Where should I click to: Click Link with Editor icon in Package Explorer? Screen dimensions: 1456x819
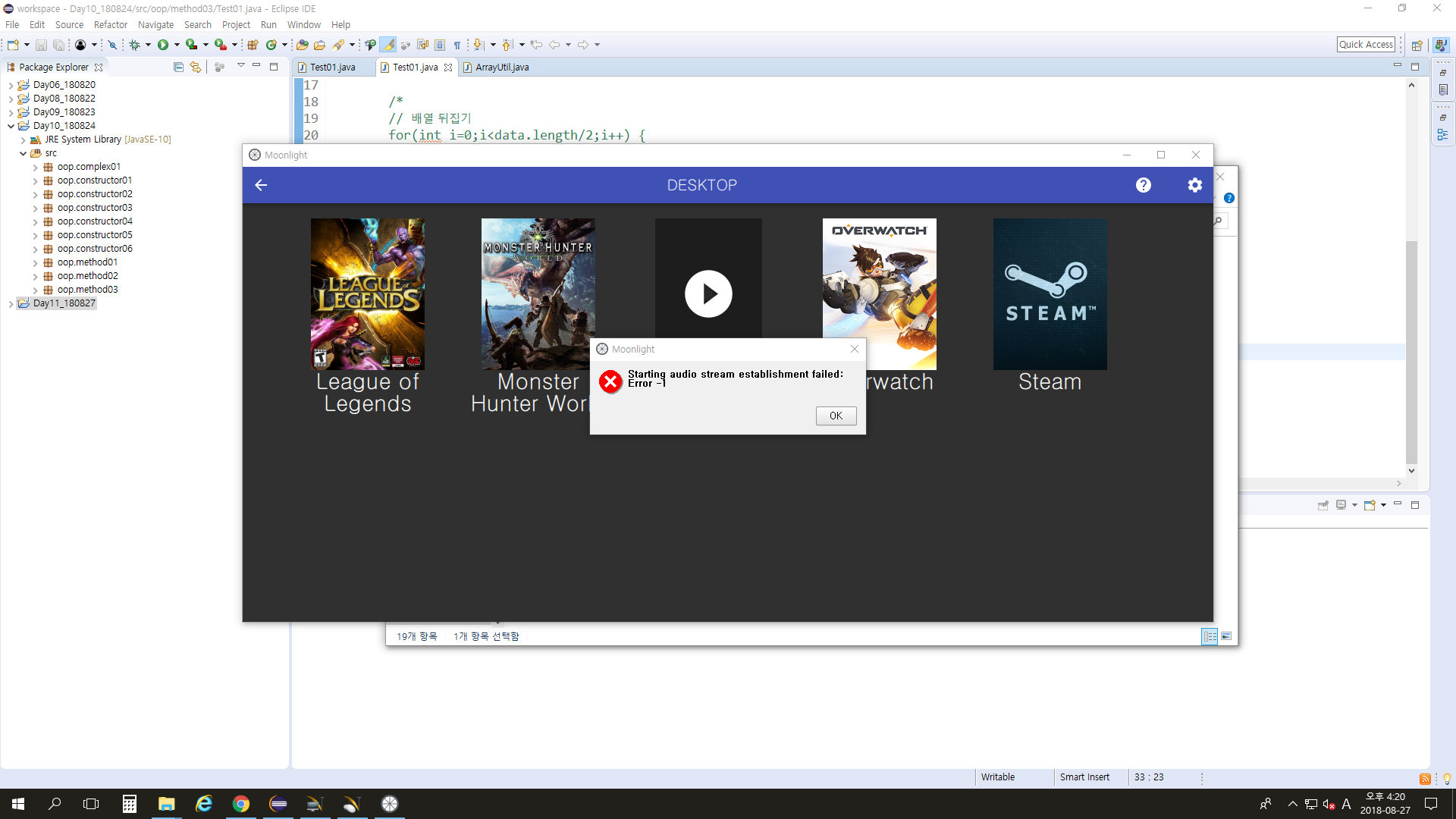click(x=196, y=67)
